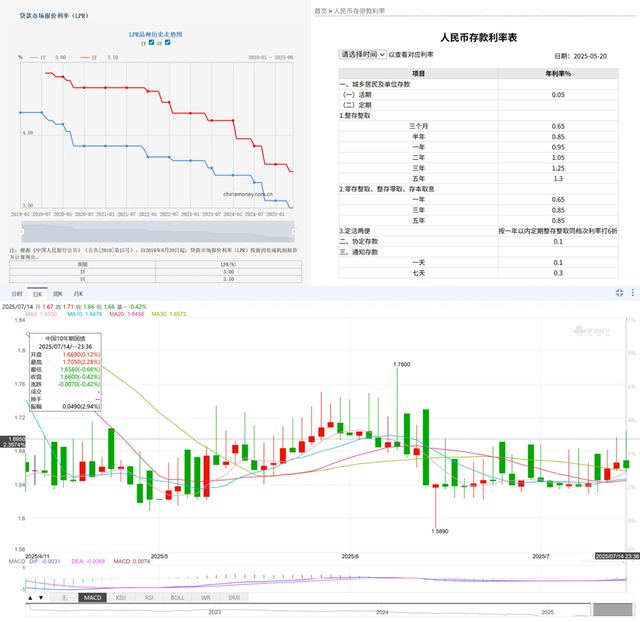
Task: Switch to the 分时 chart tab
Action: point(17,294)
